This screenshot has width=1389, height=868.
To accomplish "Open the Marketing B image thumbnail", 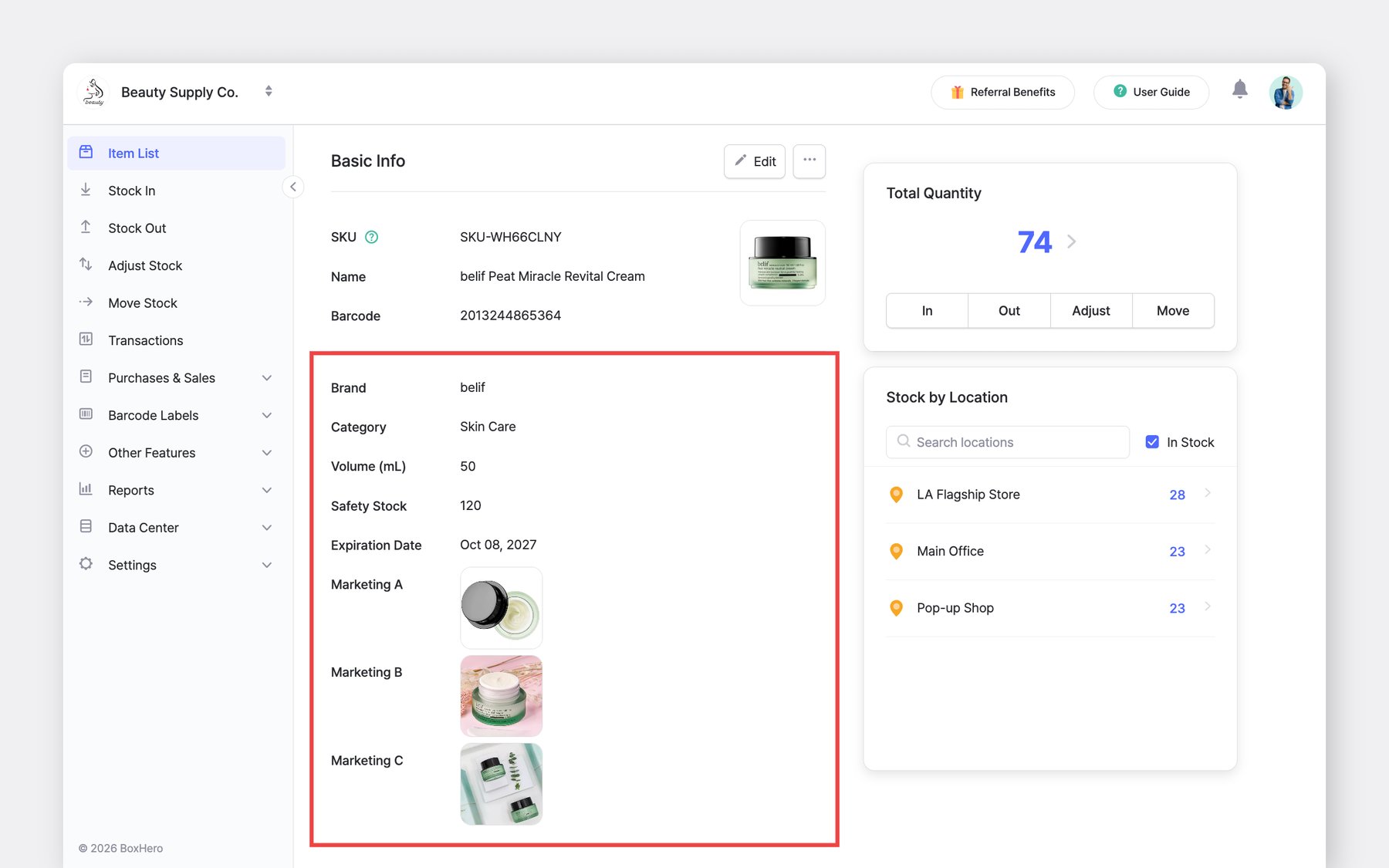I will [501, 696].
